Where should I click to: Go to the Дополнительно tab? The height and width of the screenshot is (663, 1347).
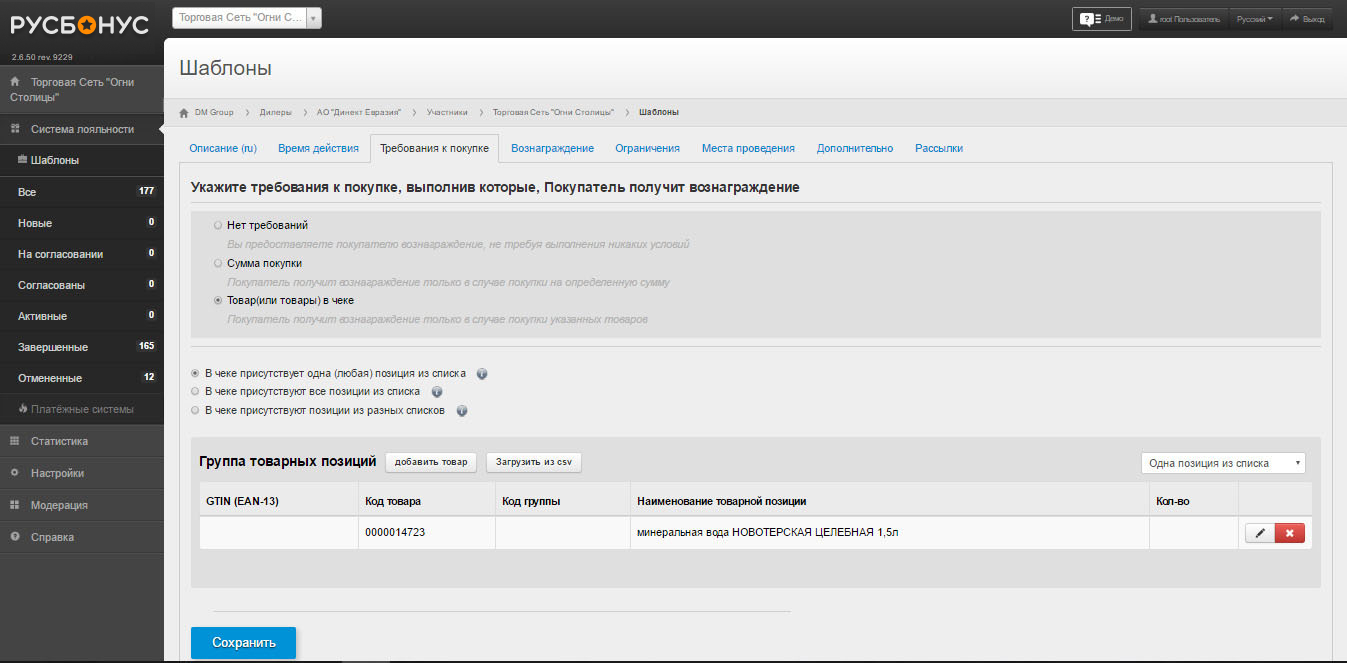(x=855, y=148)
